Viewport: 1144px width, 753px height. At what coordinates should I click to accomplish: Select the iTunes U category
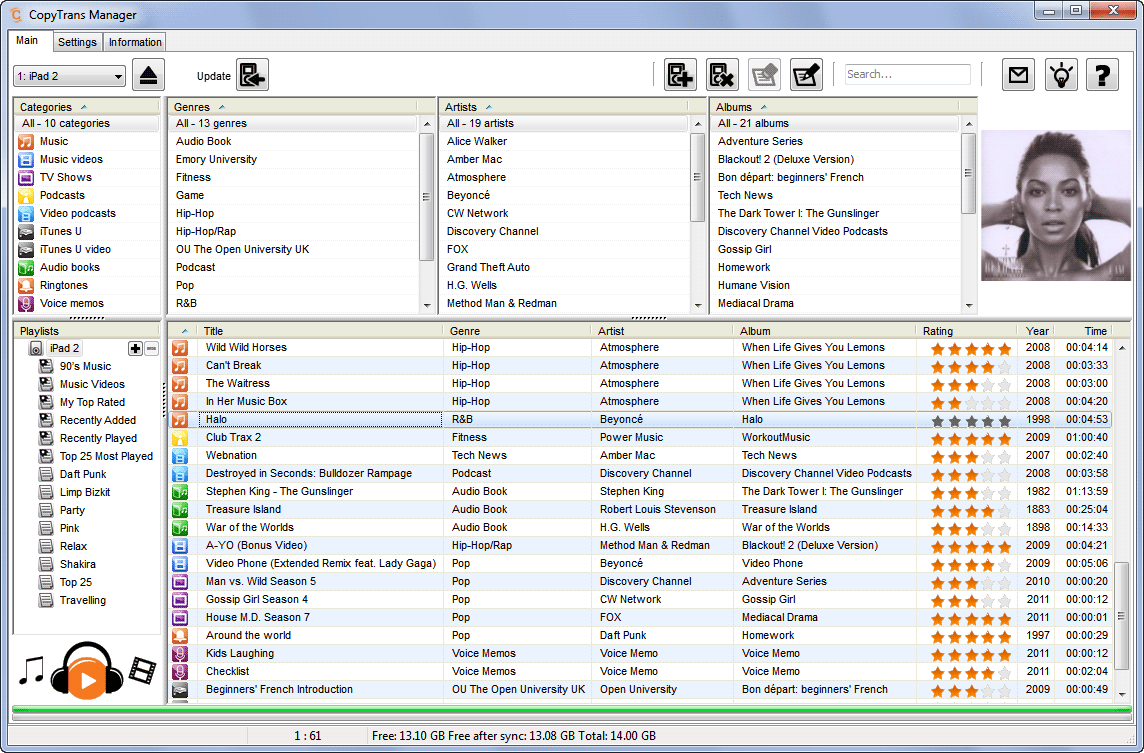tap(87, 231)
